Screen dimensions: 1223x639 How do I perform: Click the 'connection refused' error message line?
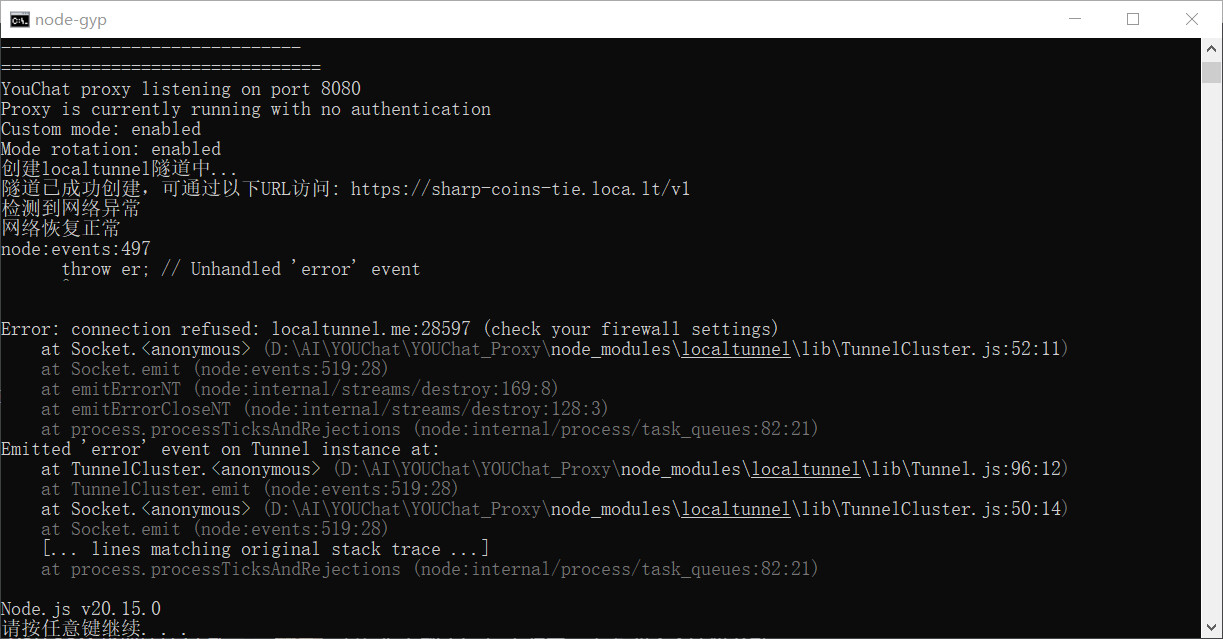(390, 329)
